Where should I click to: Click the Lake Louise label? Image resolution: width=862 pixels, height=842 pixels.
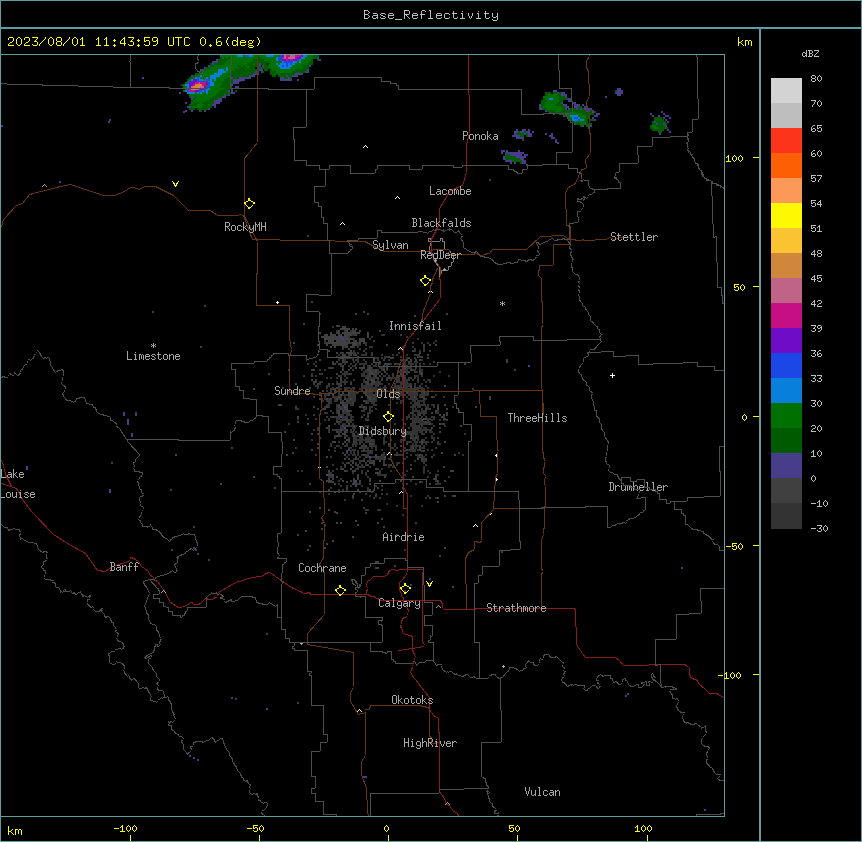point(18,484)
